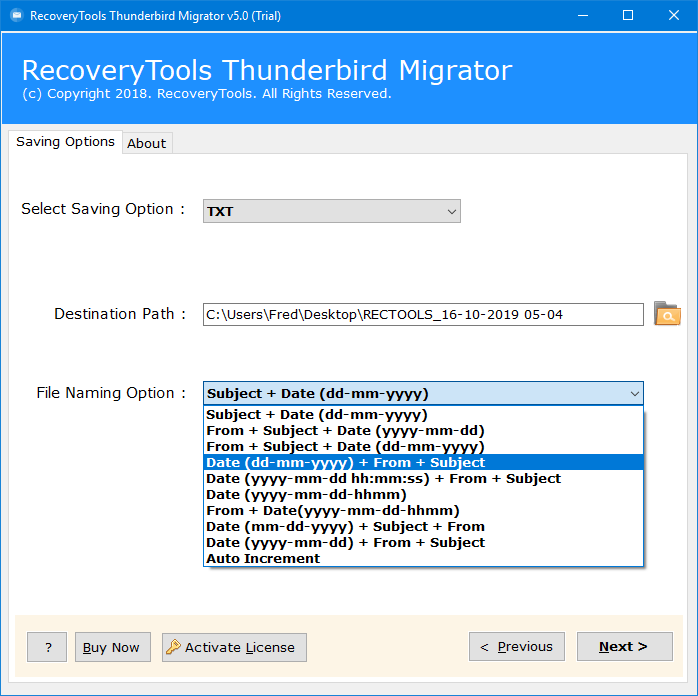Select Auto Increment naming option

click(x=423, y=558)
